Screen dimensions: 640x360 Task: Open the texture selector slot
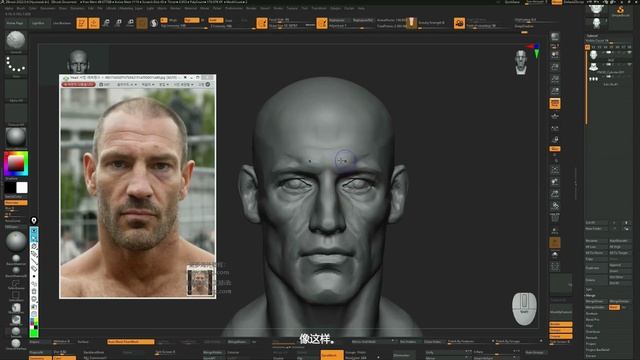pyautogui.click(x=16, y=113)
